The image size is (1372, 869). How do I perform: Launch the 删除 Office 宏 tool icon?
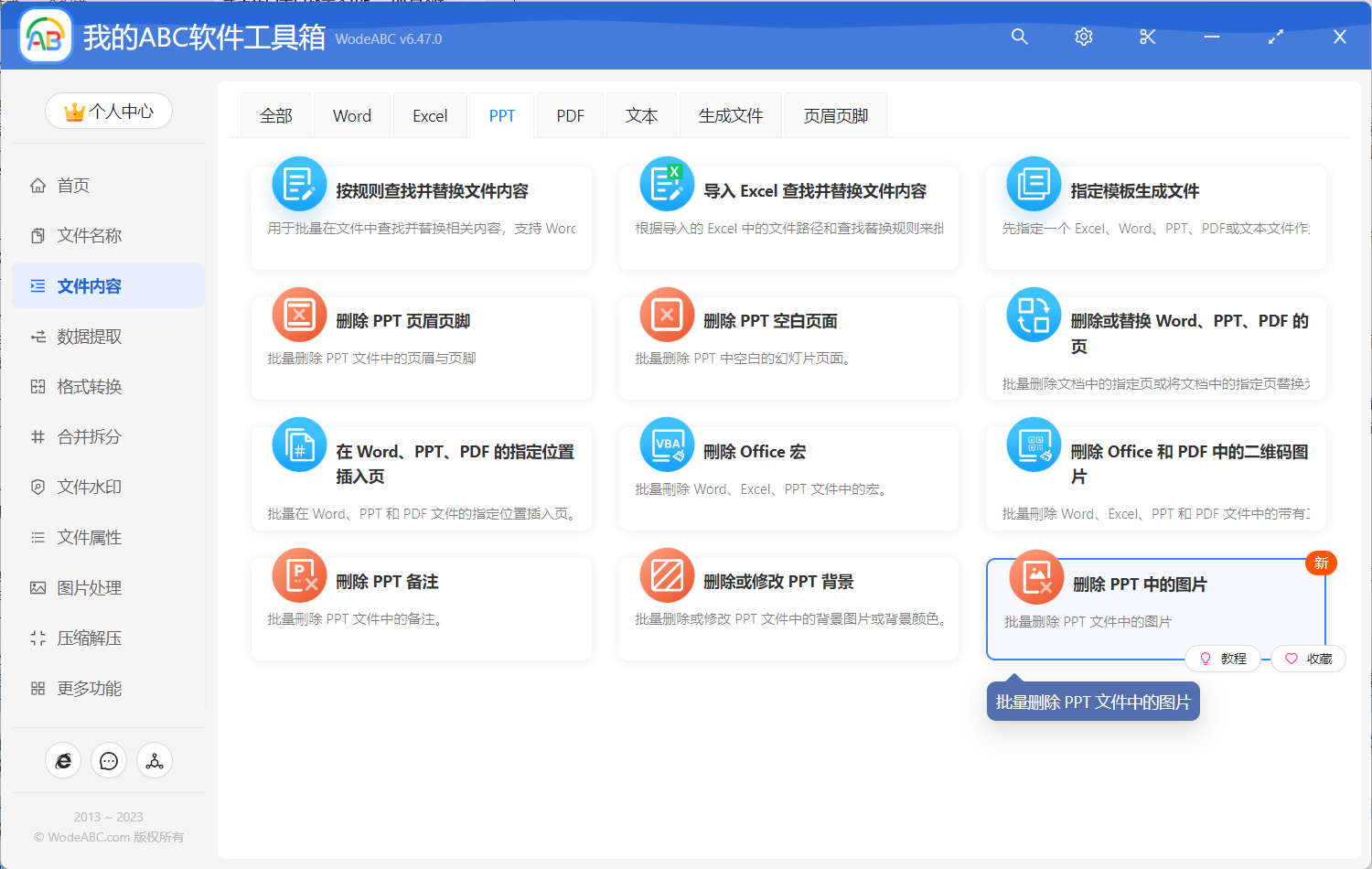pos(667,445)
